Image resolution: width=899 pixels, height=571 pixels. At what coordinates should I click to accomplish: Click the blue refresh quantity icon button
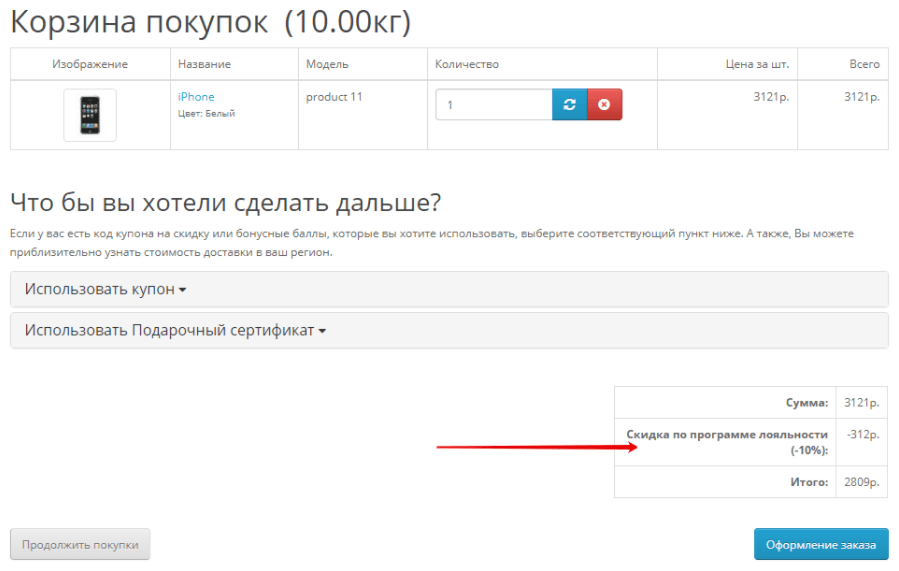[x=569, y=104]
